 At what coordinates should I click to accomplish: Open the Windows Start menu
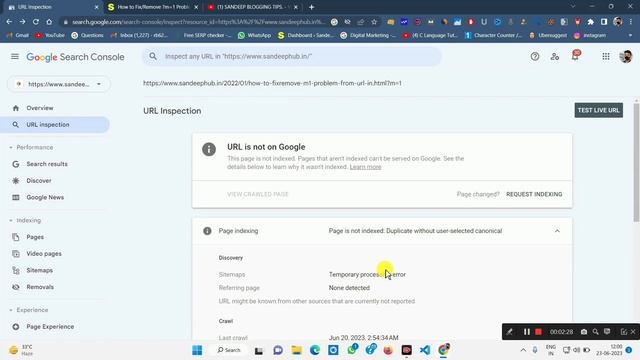click(x=197, y=350)
